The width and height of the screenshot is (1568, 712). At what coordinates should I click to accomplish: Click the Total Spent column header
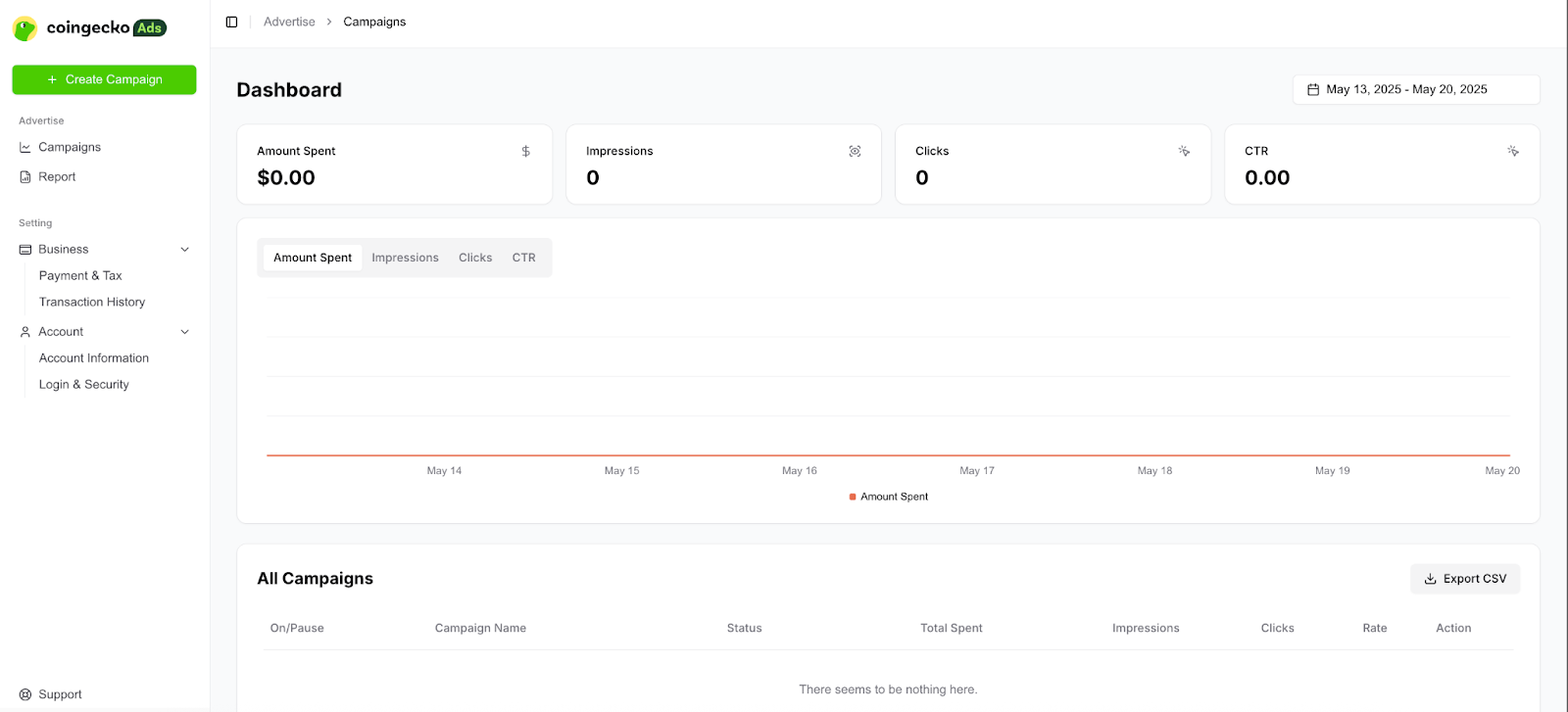(951, 628)
